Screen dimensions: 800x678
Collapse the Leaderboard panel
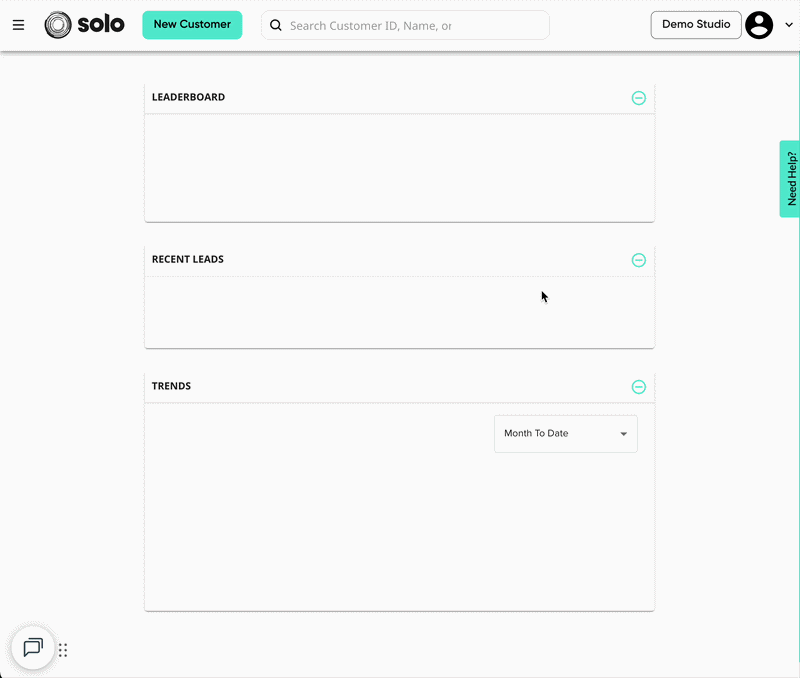pyautogui.click(x=638, y=97)
